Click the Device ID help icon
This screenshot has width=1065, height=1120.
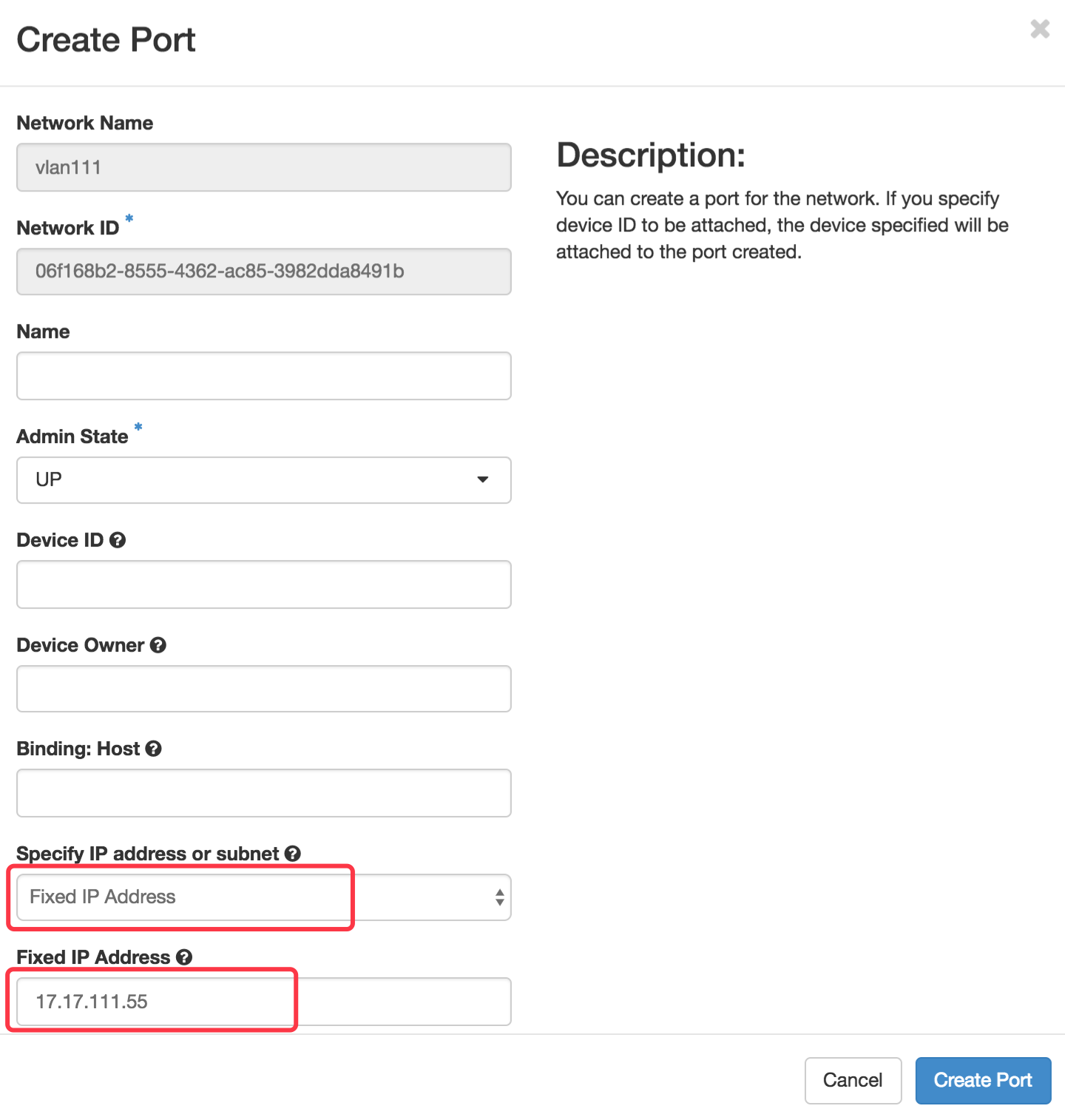point(118,540)
